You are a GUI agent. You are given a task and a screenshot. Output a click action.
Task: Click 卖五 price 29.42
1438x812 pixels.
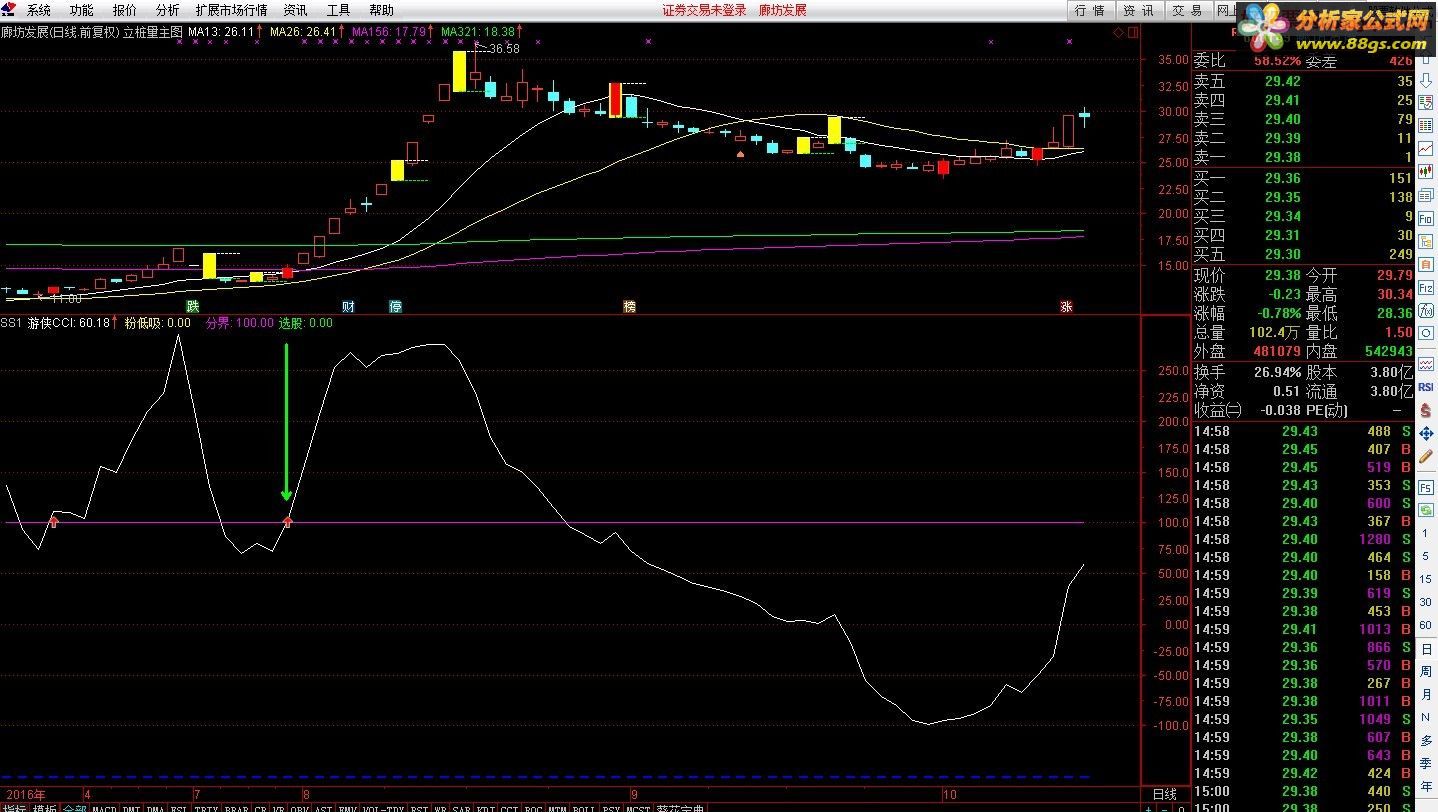[1283, 81]
